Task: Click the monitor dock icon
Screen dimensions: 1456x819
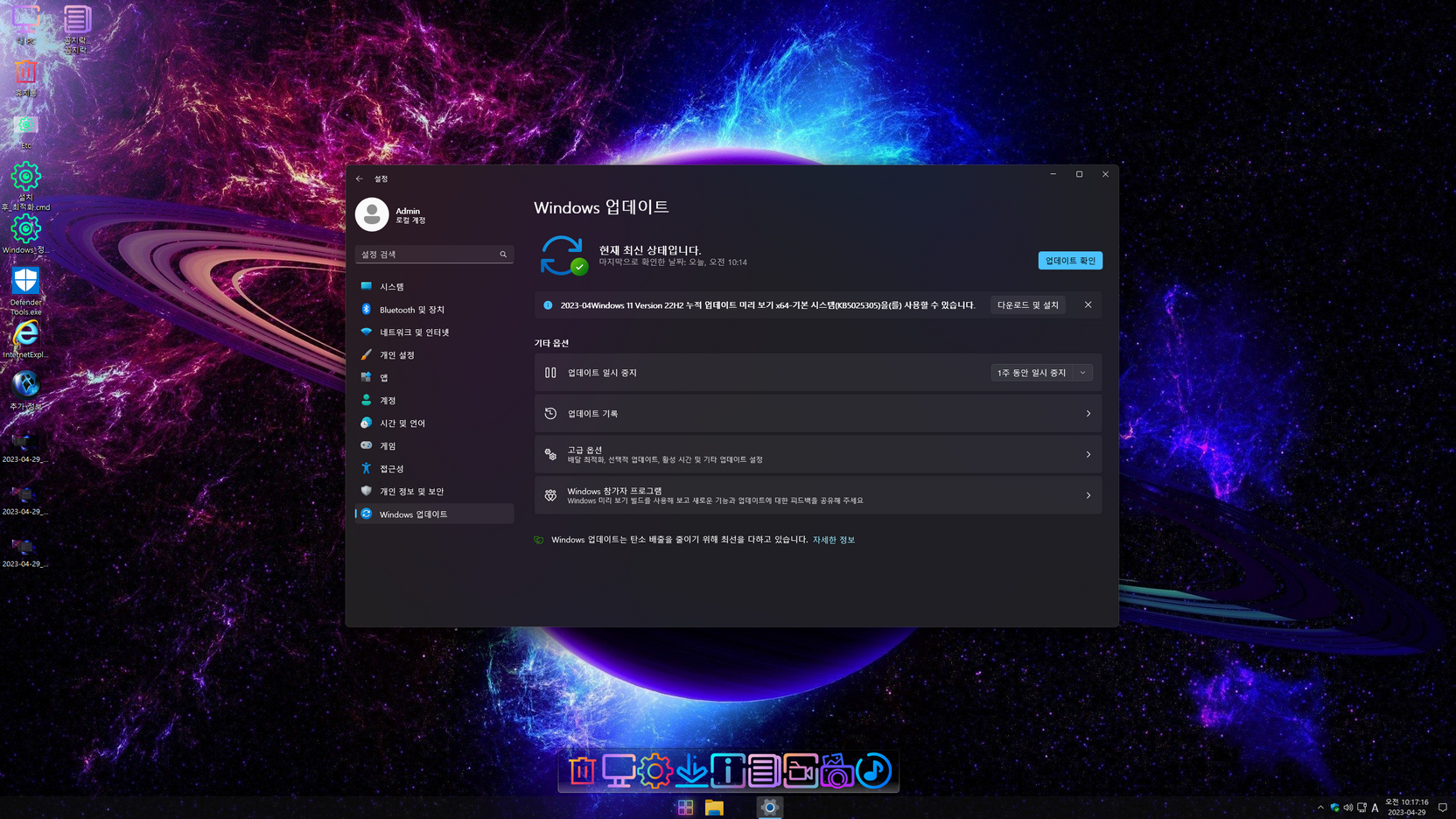Action: [x=619, y=771]
